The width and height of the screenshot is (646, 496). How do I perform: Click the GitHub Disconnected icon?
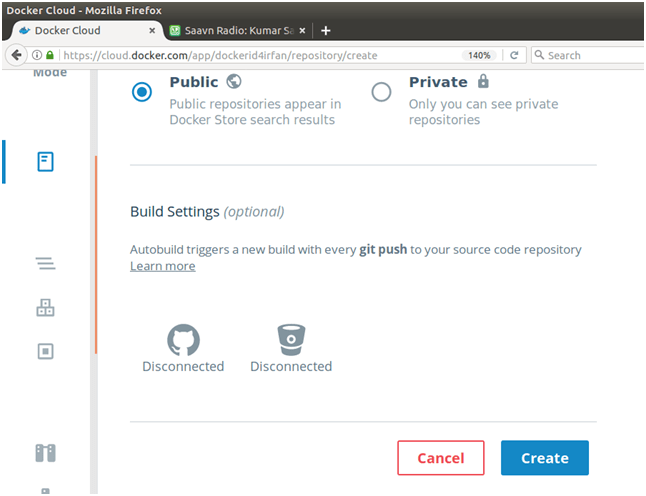[183, 340]
